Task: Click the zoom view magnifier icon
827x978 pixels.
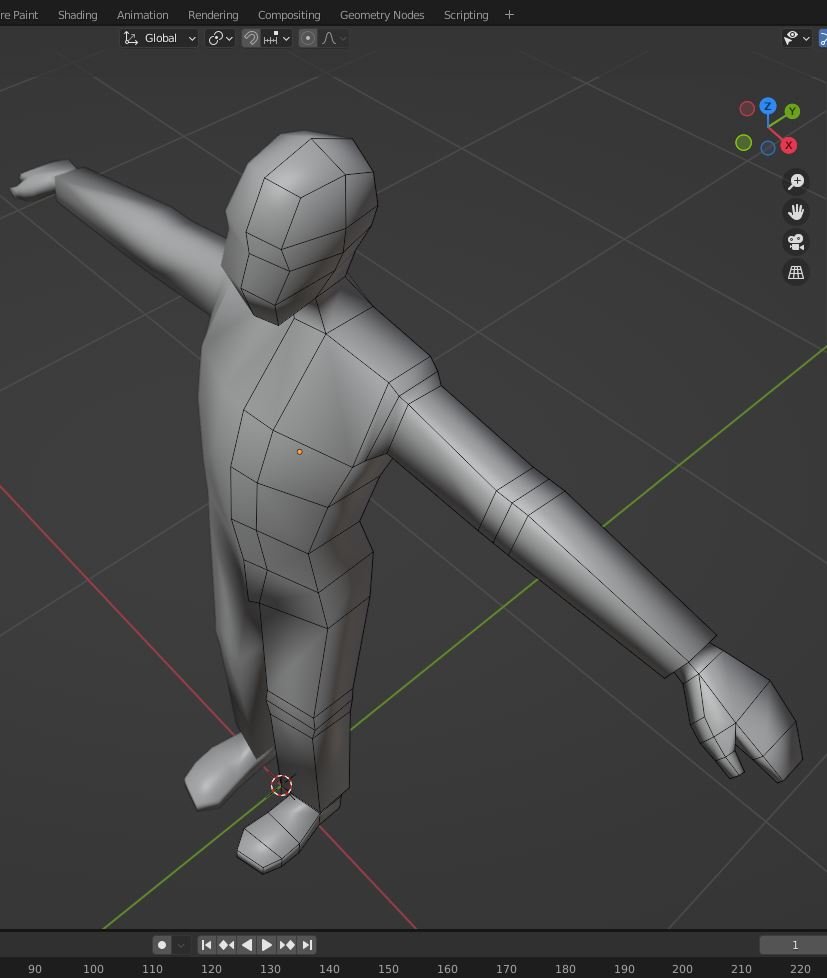Action: (x=796, y=182)
